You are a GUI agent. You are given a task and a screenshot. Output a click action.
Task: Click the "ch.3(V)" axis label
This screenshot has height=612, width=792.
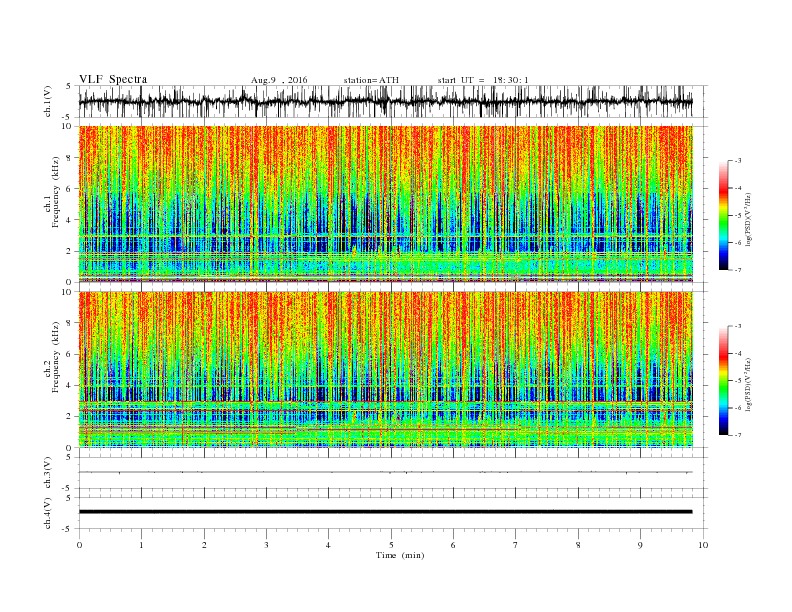pos(48,473)
